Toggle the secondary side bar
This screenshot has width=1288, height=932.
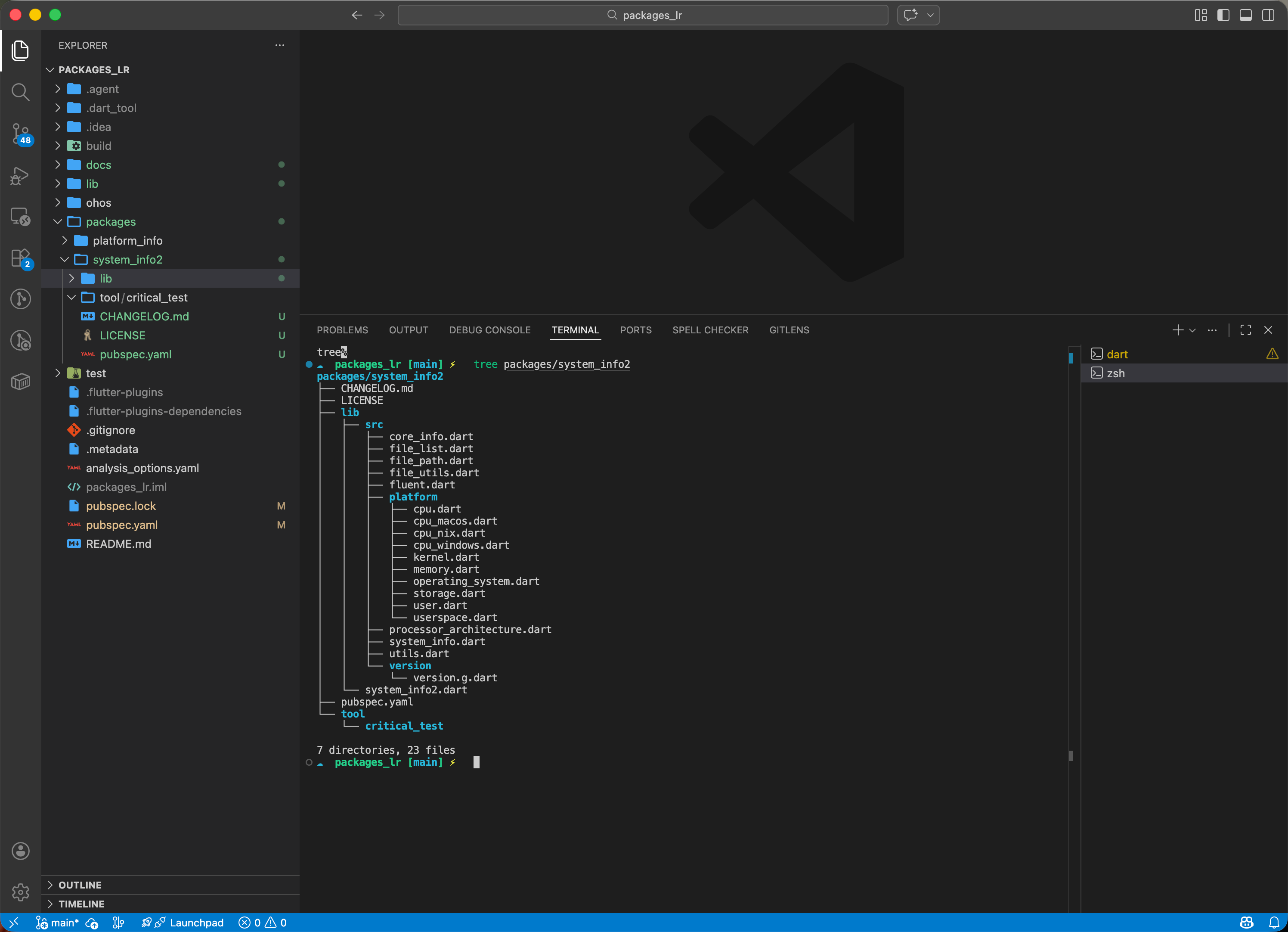pyautogui.click(x=1268, y=16)
